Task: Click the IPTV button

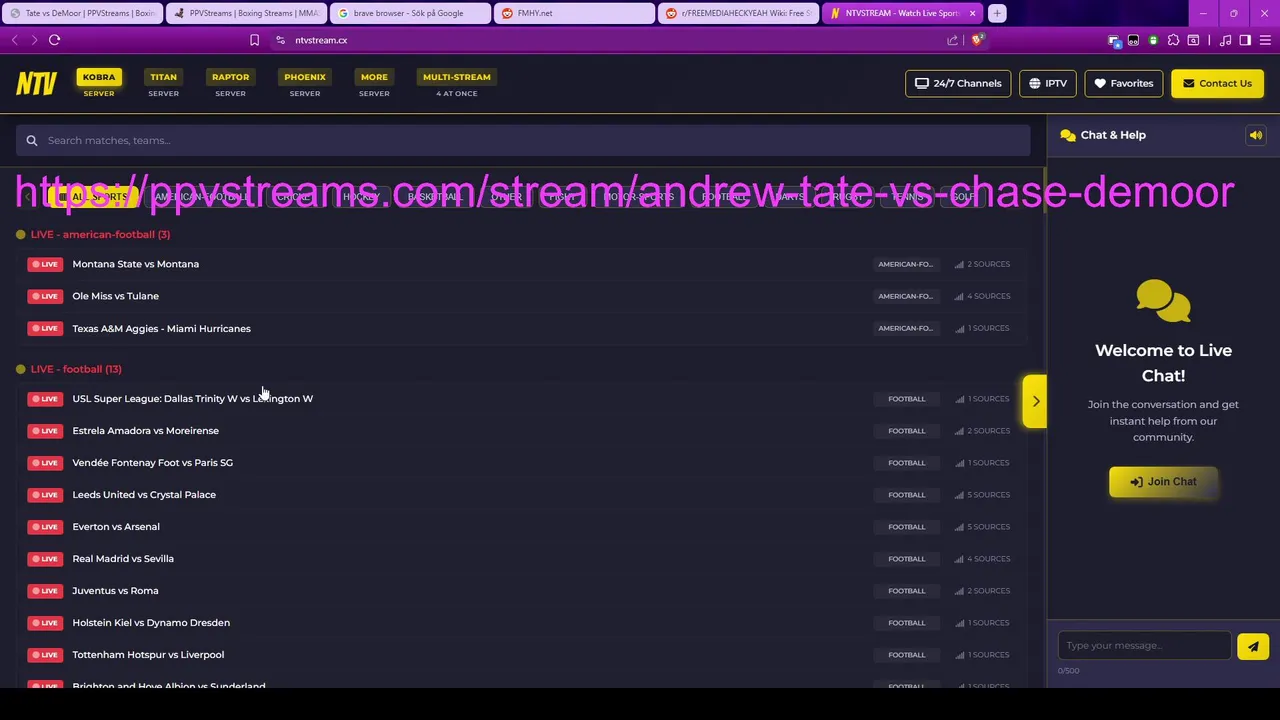Action: [x=1048, y=84]
